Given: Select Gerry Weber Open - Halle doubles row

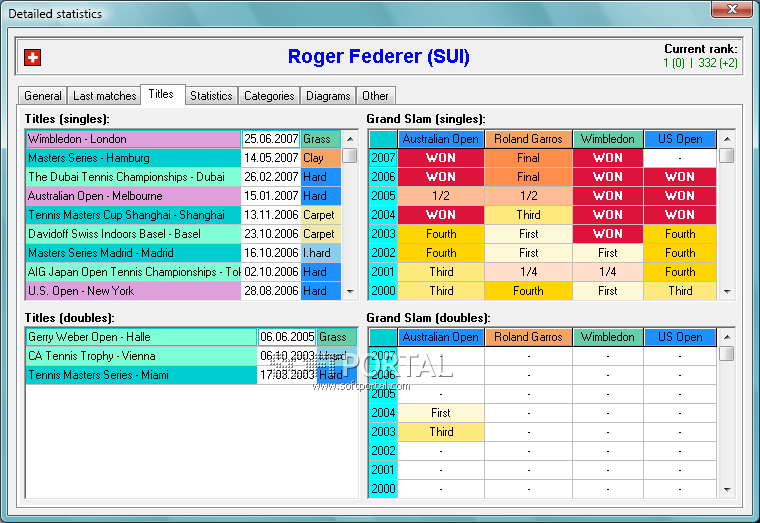Looking at the screenshot, I should pyautogui.click(x=191, y=337).
